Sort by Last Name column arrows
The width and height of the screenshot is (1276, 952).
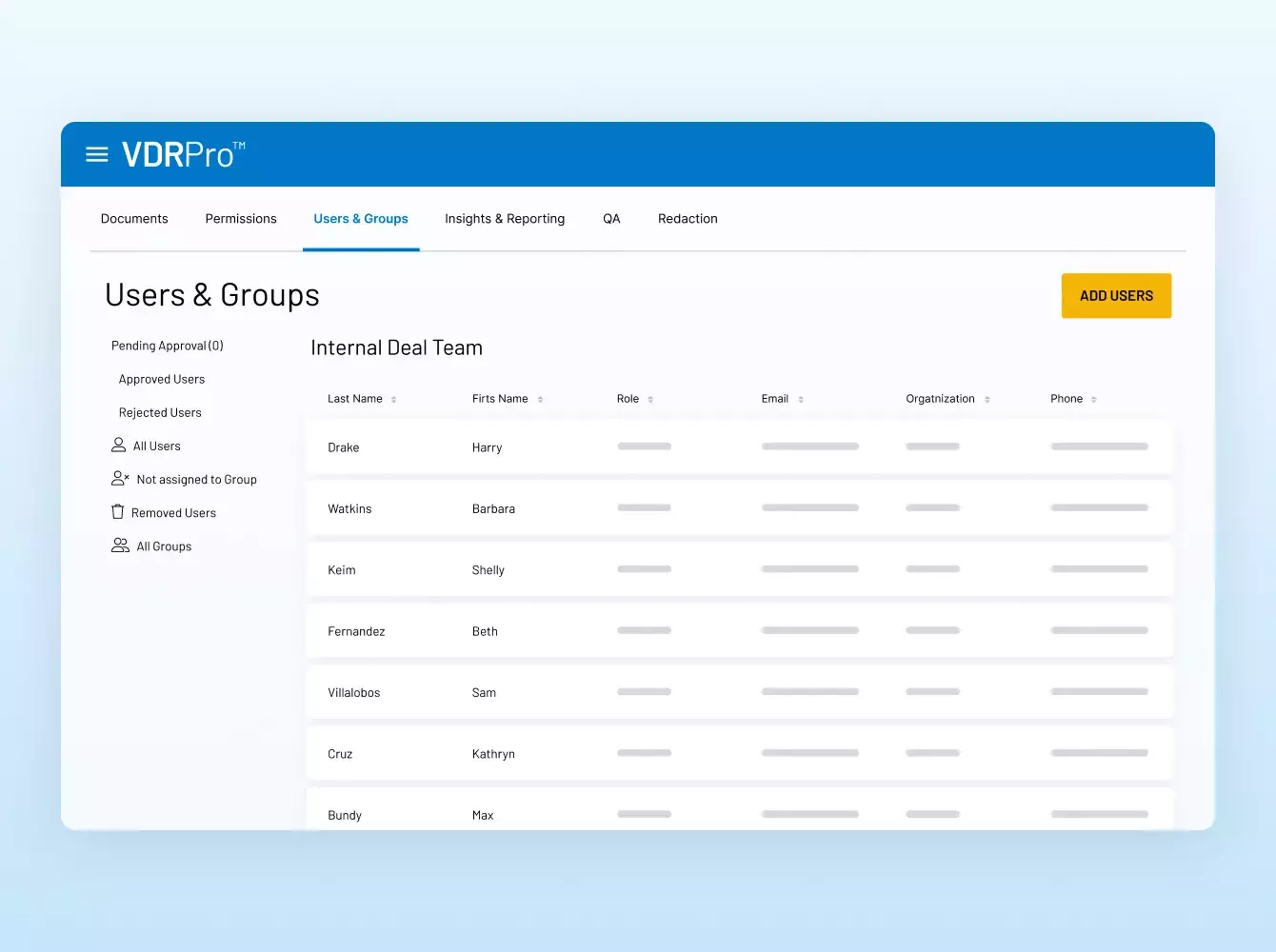[x=394, y=400]
